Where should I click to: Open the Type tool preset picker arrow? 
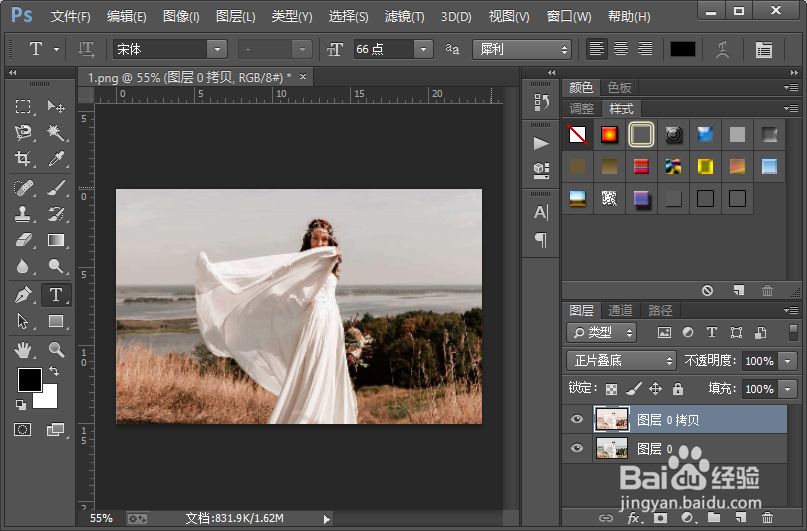point(56,49)
